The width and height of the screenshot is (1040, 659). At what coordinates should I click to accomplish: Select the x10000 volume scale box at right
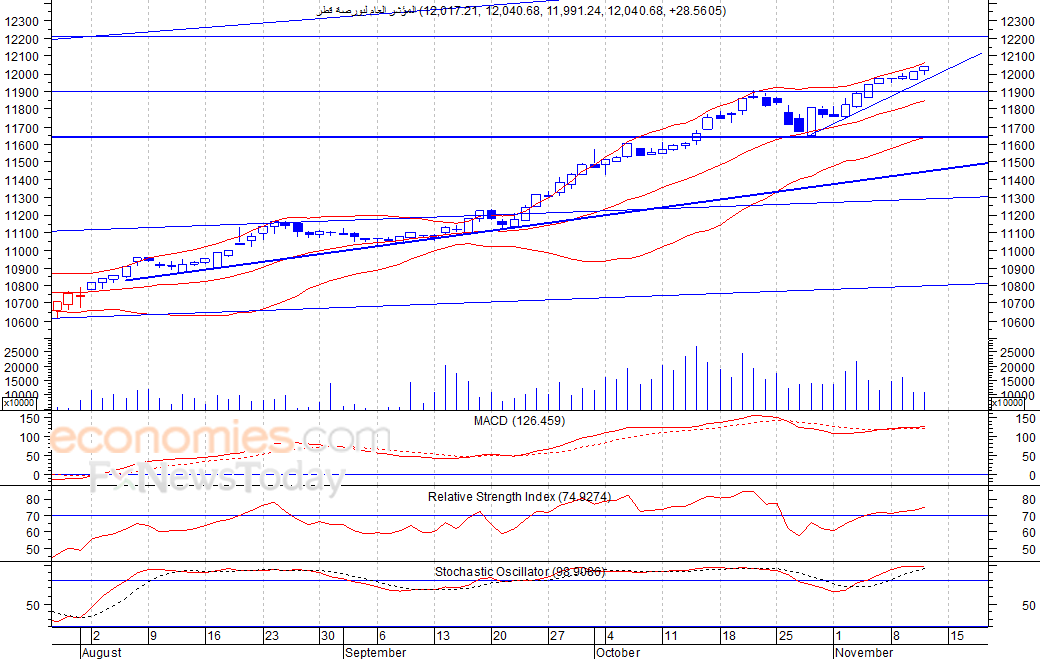(1007, 402)
